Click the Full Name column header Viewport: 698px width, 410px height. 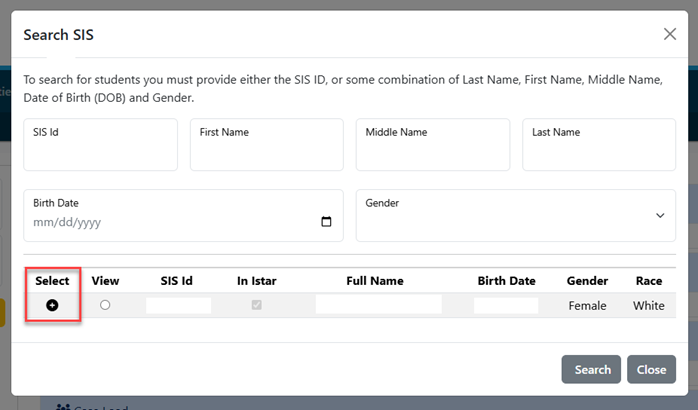(375, 281)
